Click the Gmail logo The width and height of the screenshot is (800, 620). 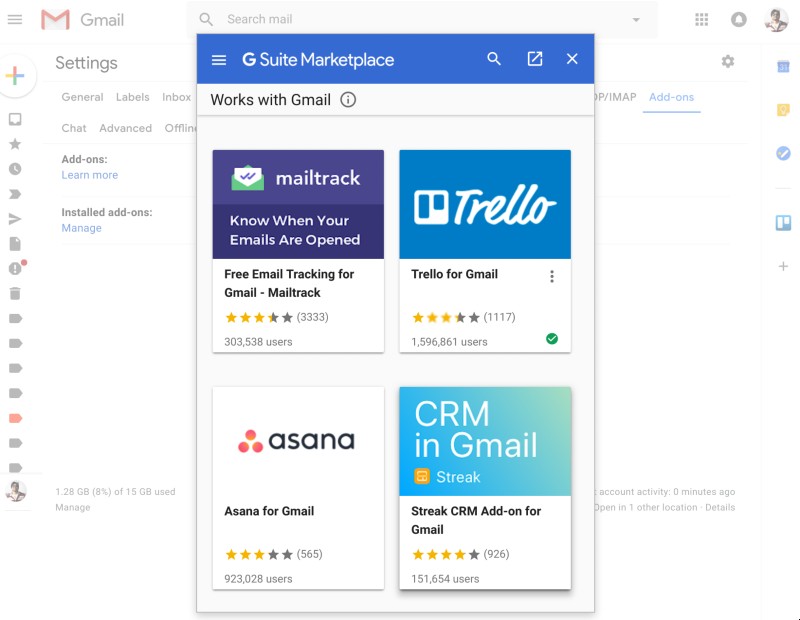82,19
